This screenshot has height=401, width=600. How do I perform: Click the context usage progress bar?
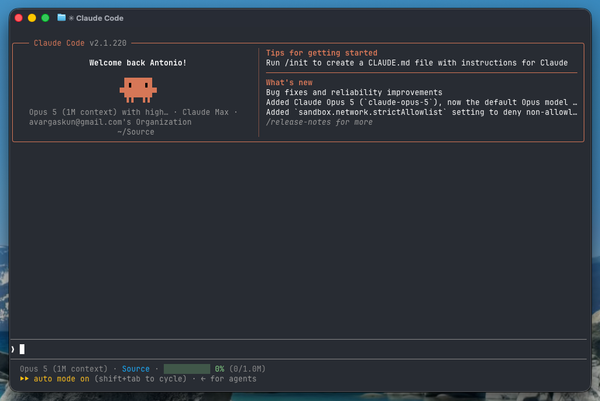[187, 369]
